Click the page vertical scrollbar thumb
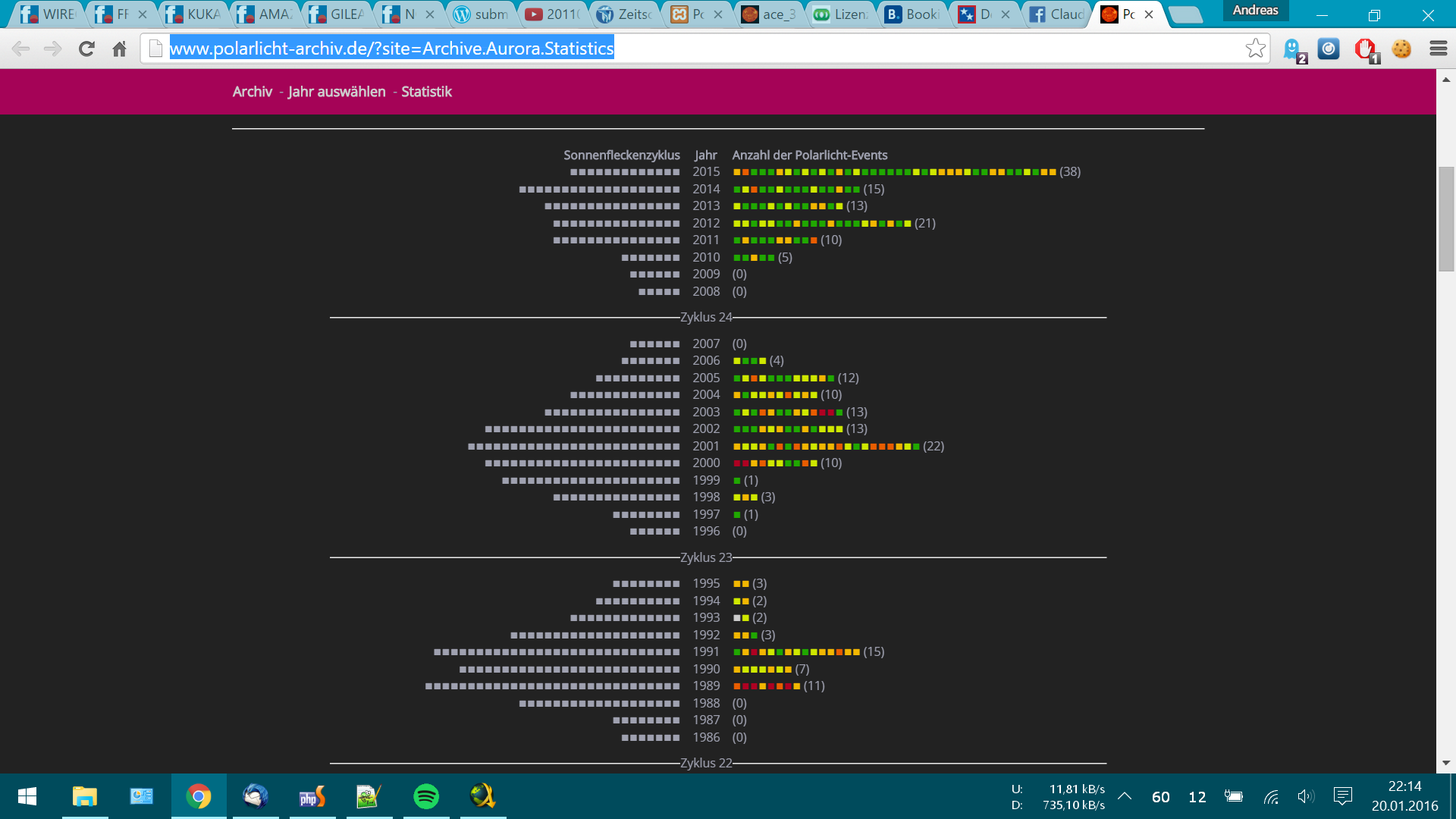 pos(1446,218)
